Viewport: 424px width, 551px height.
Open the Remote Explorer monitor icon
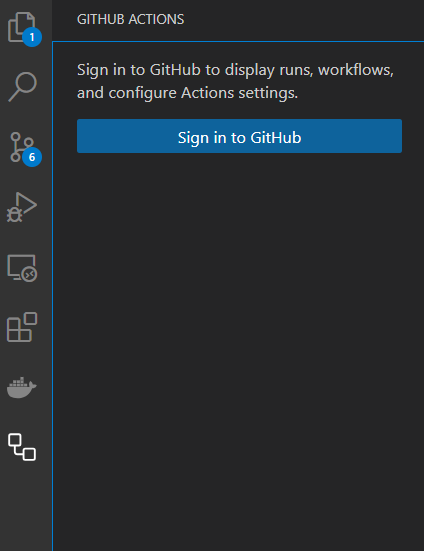coord(22,268)
